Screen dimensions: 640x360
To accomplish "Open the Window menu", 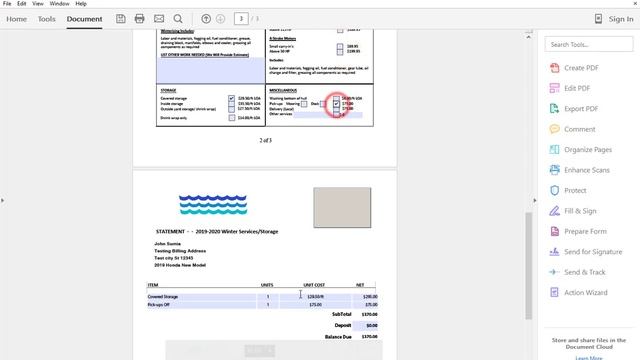I will click(x=59, y=4).
